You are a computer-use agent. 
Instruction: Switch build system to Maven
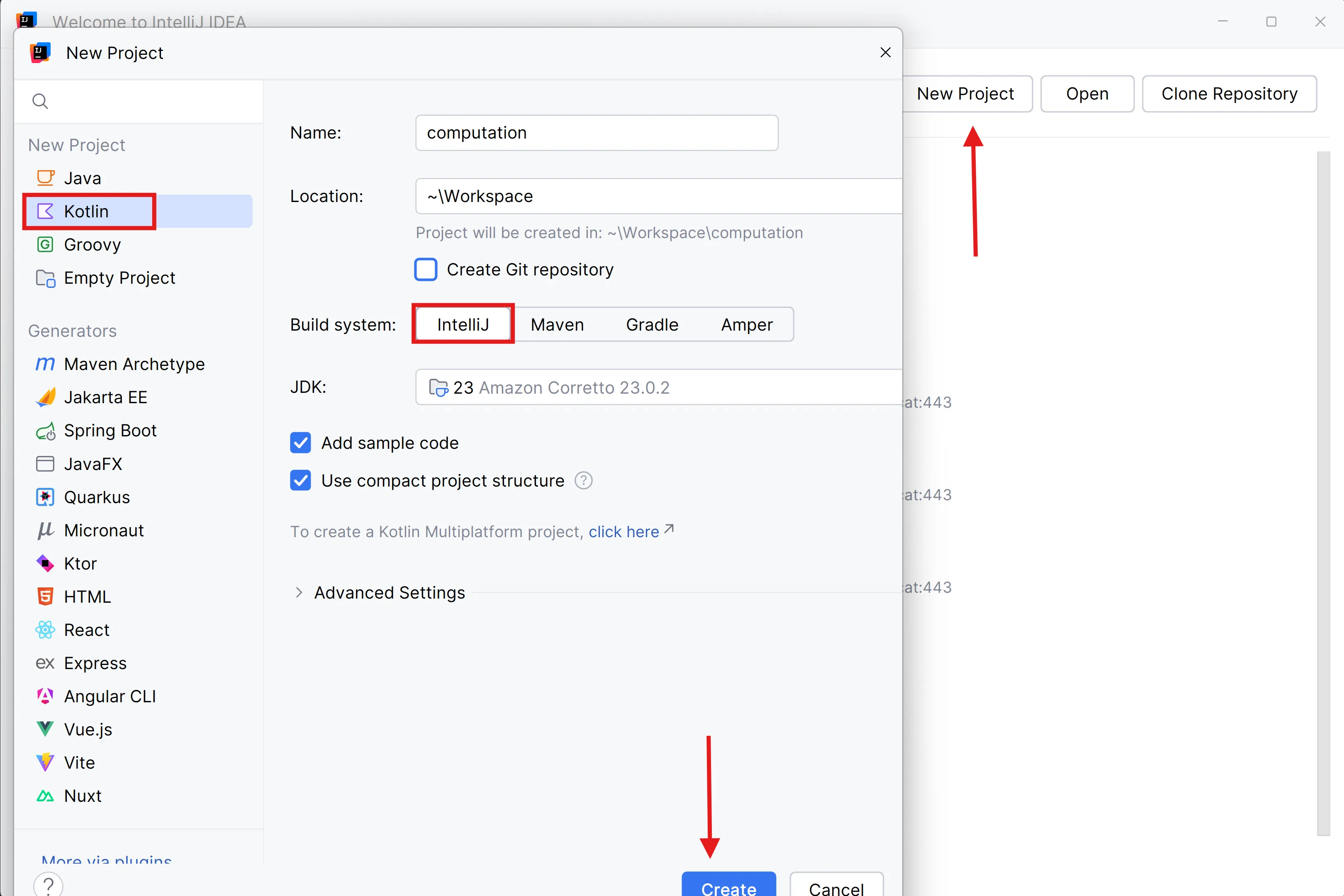pos(557,324)
